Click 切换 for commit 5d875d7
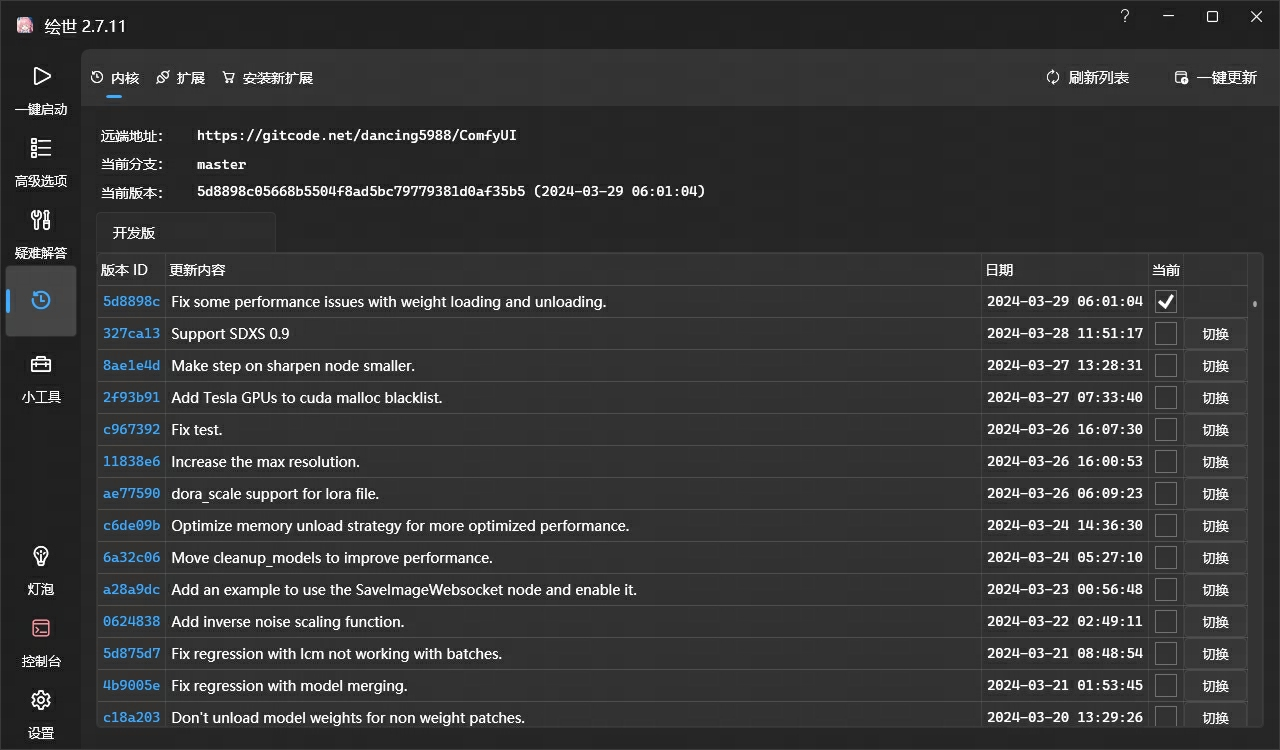Image resolution: width=1280 pixels, height=750 pixels. pos(1215,654)
